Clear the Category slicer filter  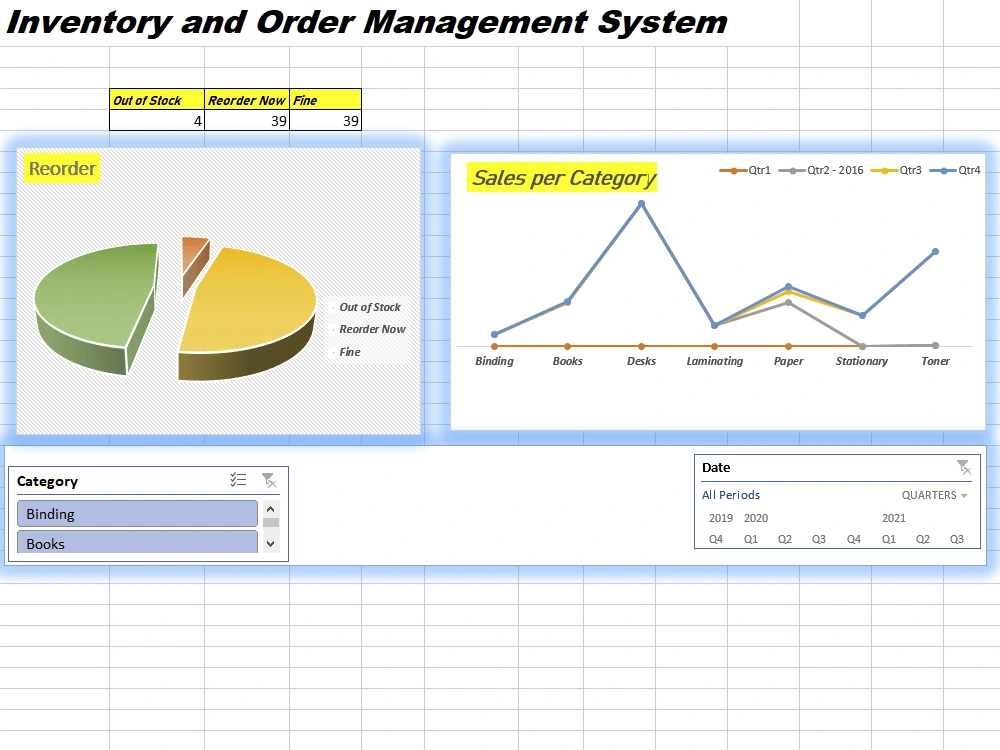[x=269, y=480]
